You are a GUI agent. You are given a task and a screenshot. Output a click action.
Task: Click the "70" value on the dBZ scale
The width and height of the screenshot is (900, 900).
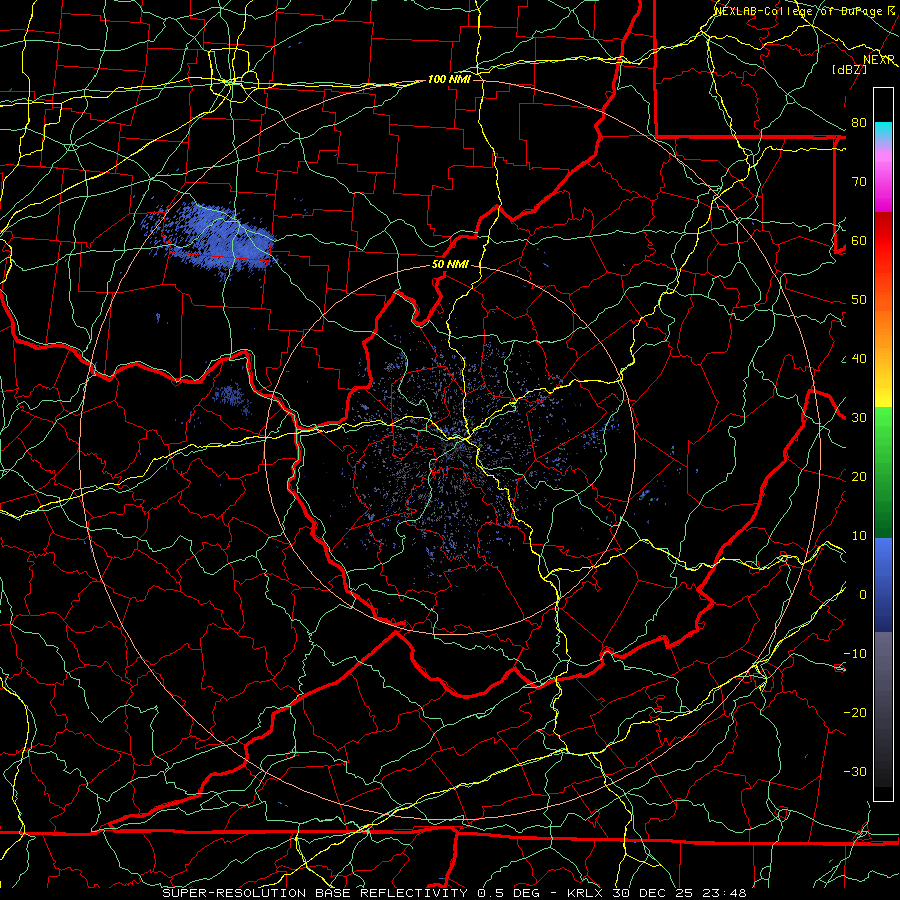tap(859, 181)
